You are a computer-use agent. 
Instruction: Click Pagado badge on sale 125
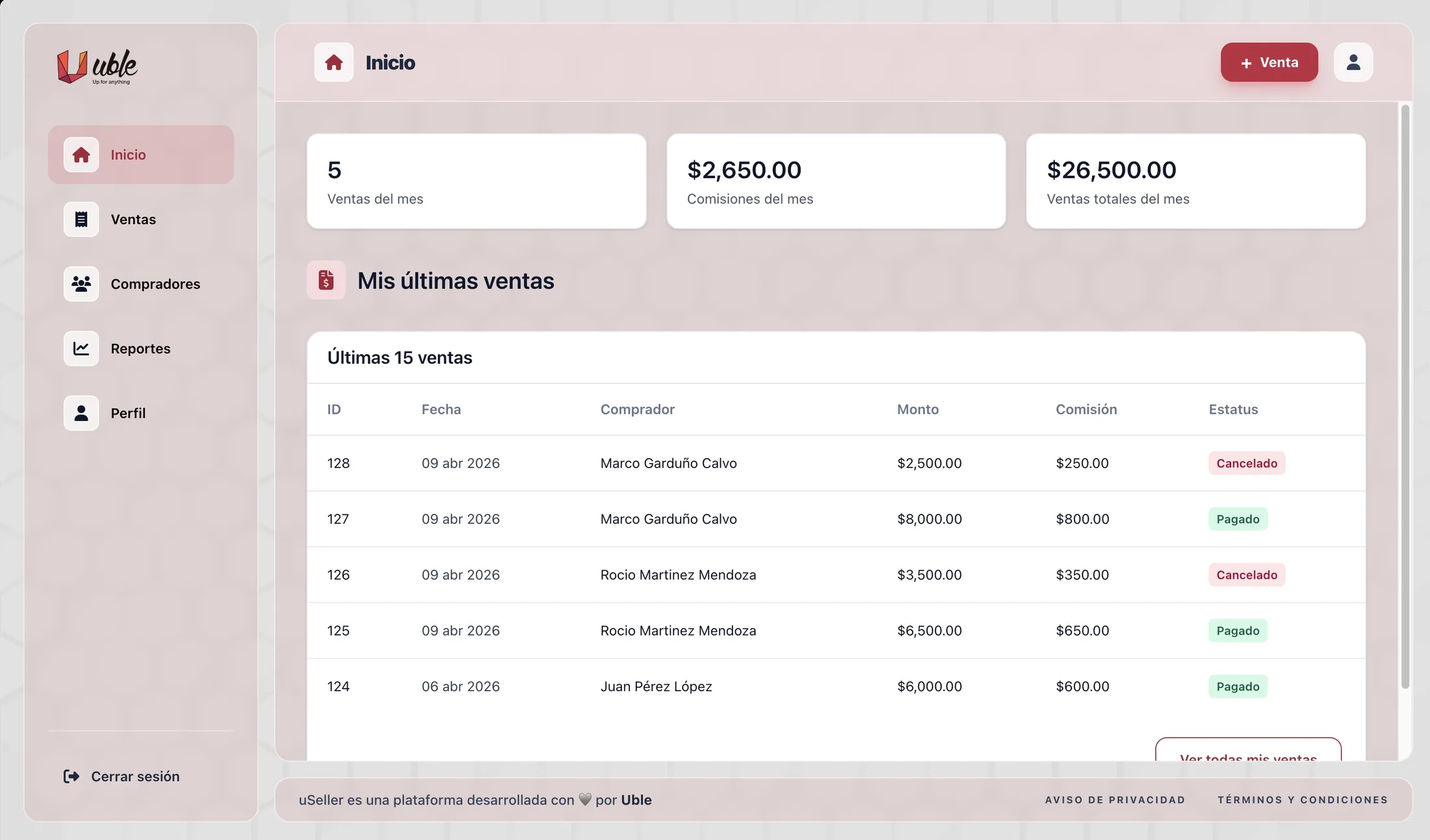pos(1238,631)
